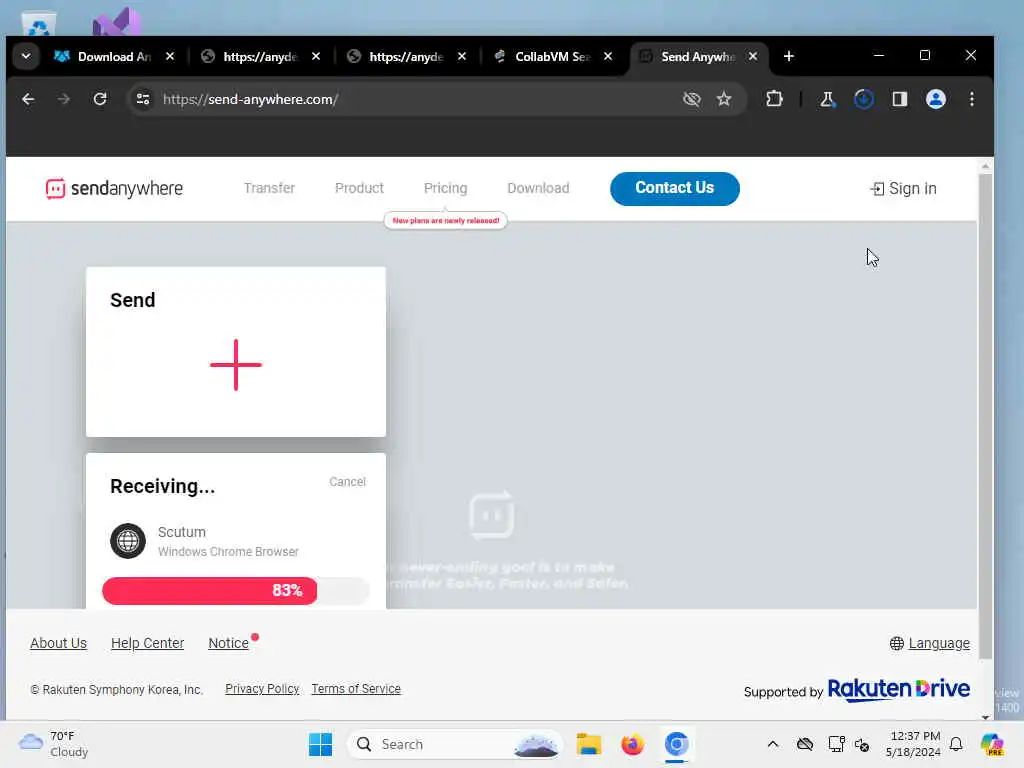1024x768 pixels.
Task: Click the taskbar Search box
Action: [x=455, y=744]
